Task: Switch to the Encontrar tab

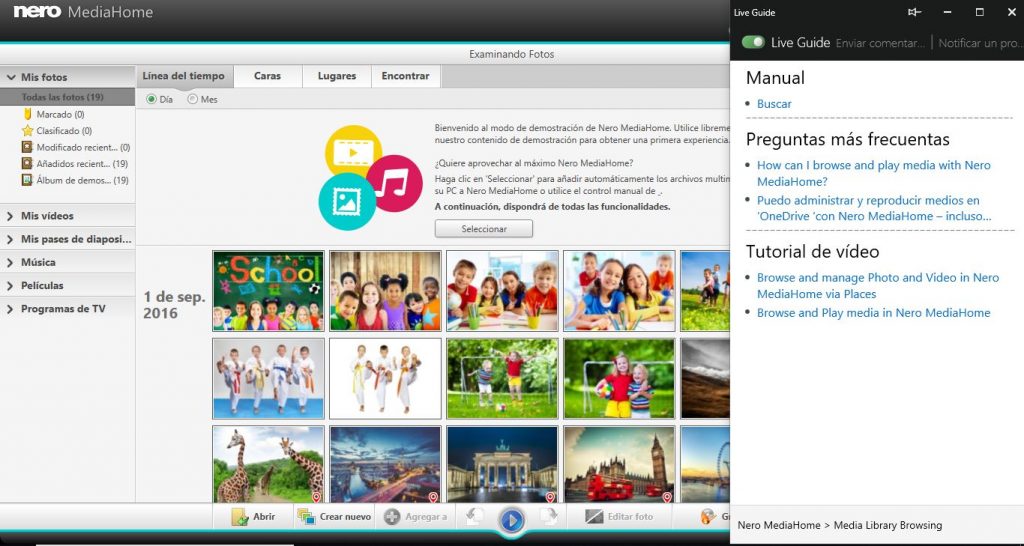Action: click(406, 76)
